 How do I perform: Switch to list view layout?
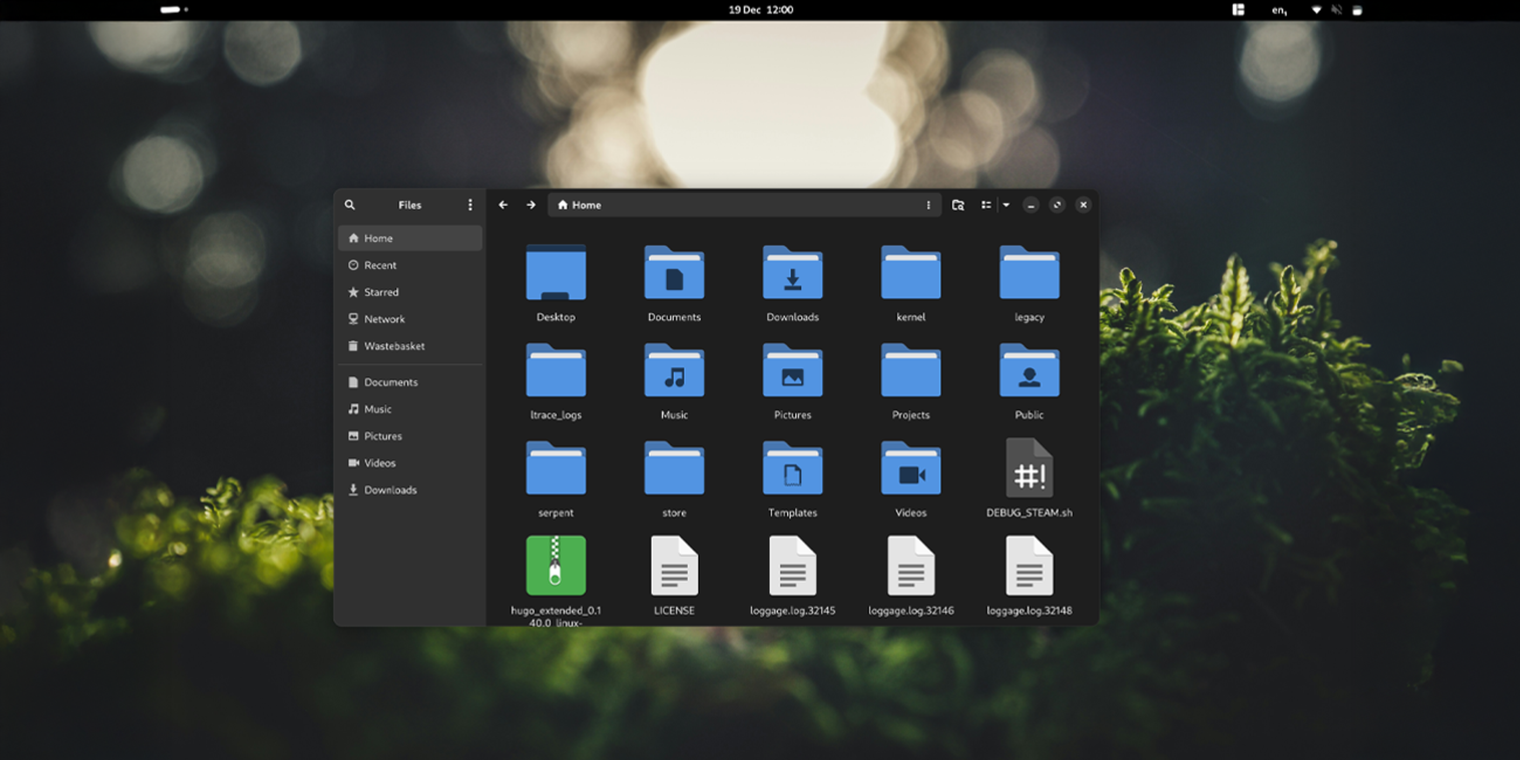tap(986, 205)
